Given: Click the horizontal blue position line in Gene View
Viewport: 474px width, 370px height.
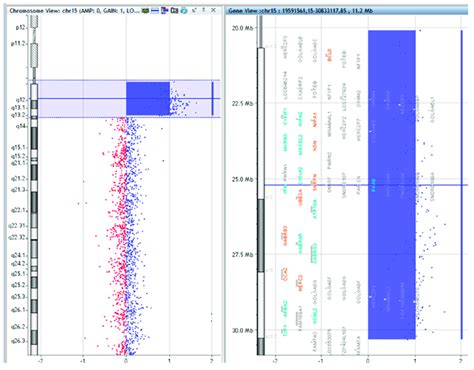Looking at the screenshot, I should [366, 185].
